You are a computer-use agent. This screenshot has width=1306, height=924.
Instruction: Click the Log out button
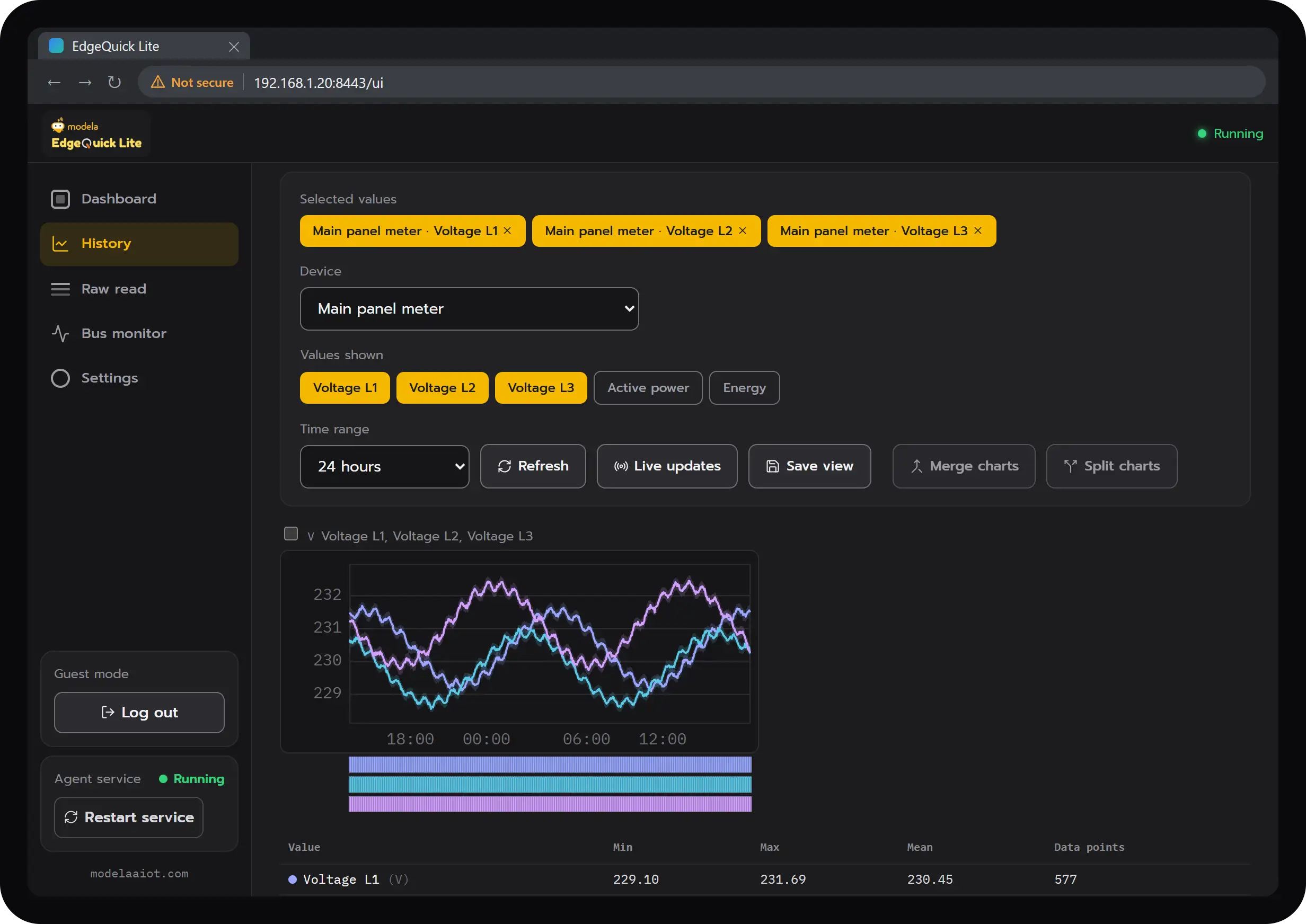point(139,713)
